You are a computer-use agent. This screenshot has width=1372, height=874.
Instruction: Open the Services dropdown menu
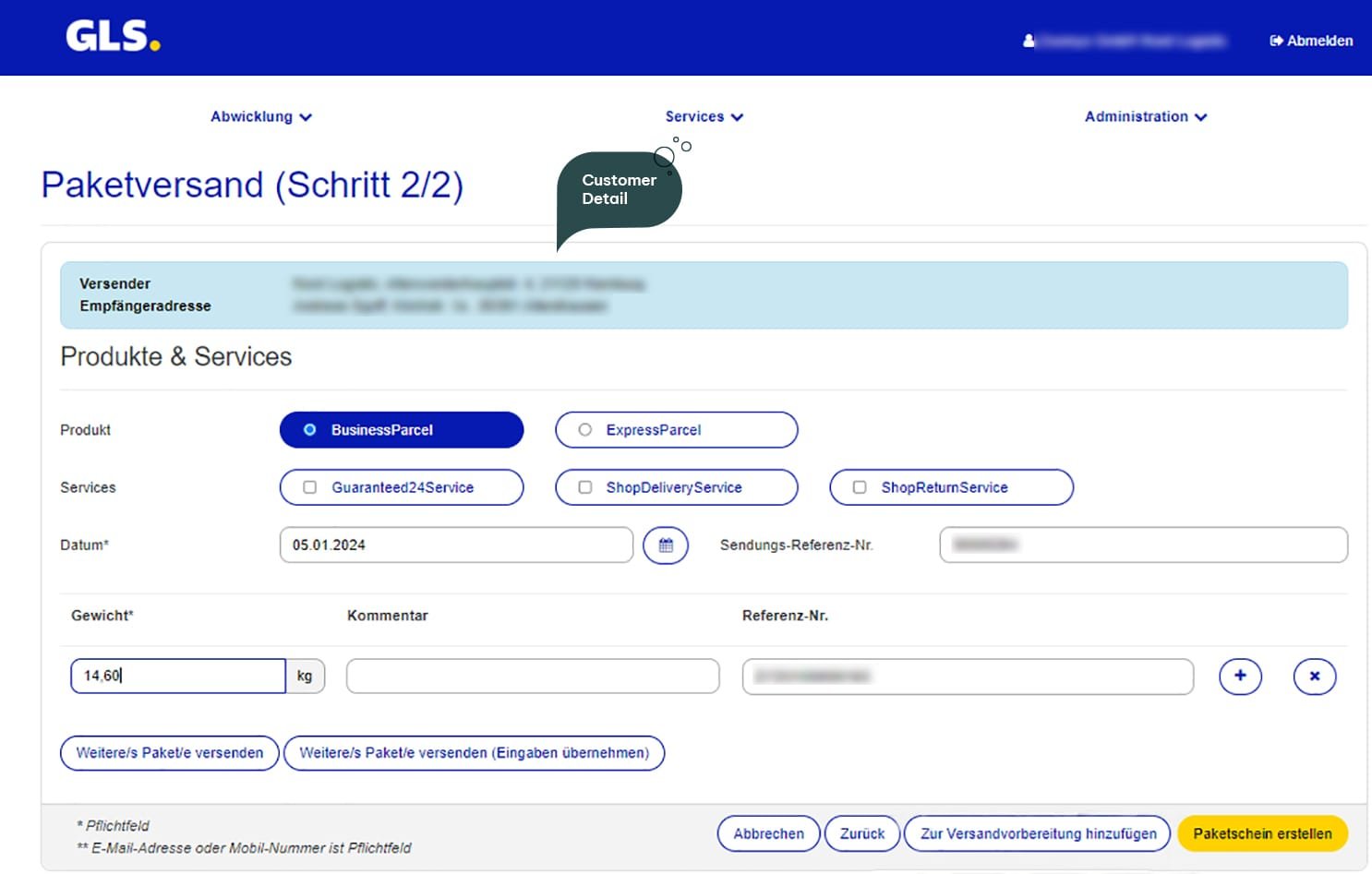click(704, 117)
